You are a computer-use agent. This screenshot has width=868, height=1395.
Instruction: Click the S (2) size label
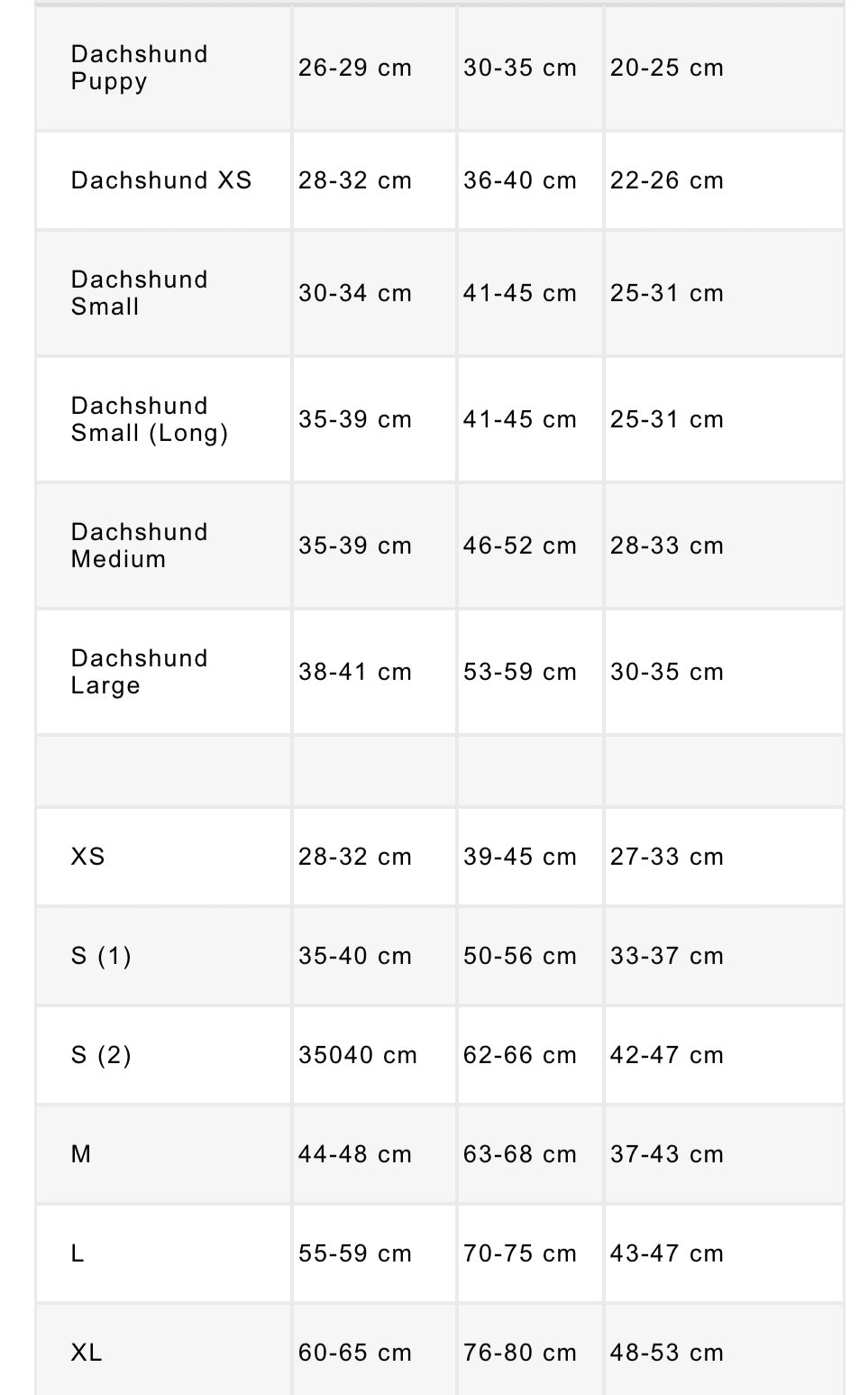101,1055
